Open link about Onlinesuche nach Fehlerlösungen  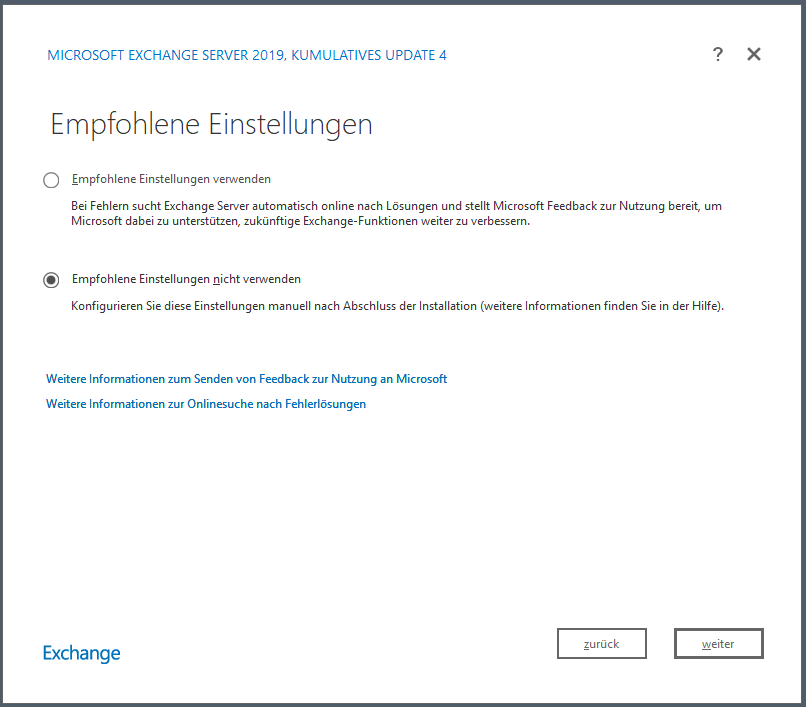tap(206, 404)
